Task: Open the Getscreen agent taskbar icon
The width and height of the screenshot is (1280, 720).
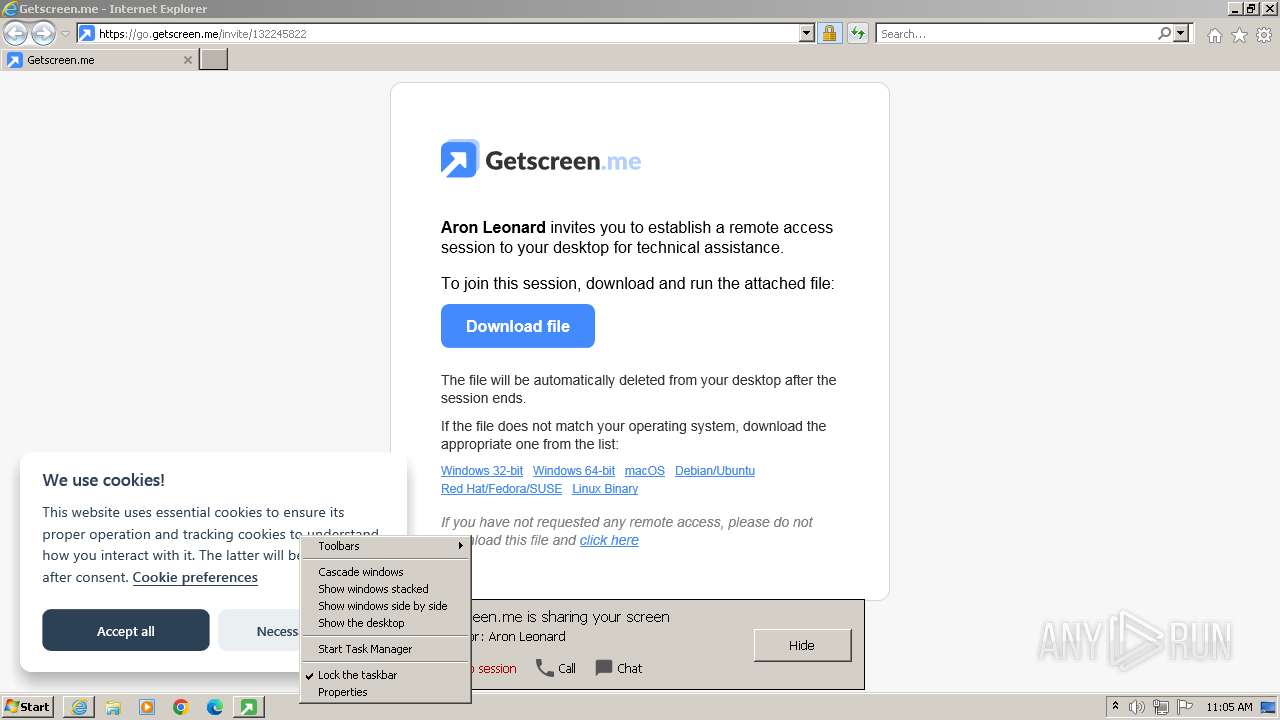Action: pos(248,707)
